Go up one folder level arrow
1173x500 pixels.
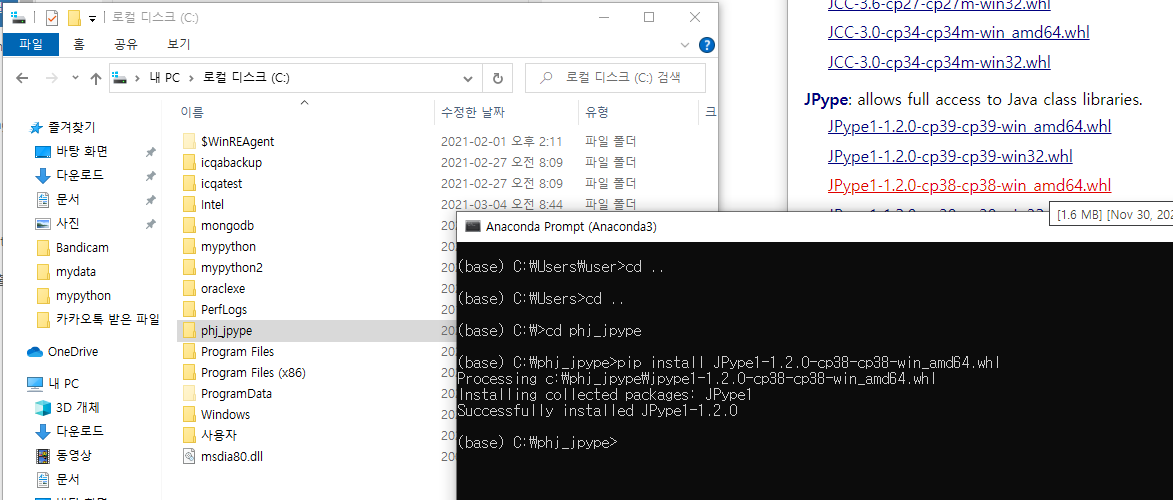tap(96, 78)
